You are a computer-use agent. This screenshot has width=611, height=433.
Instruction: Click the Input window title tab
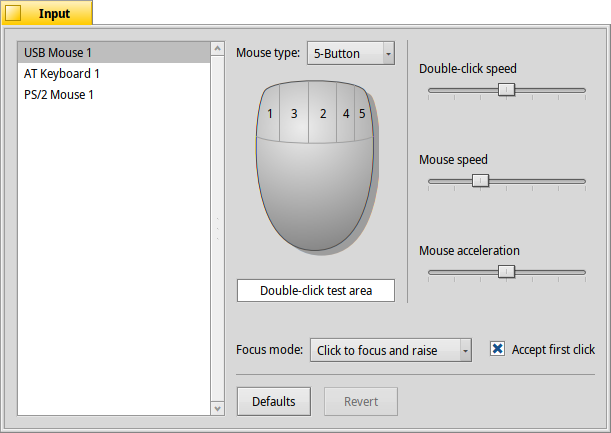point(54,14)
